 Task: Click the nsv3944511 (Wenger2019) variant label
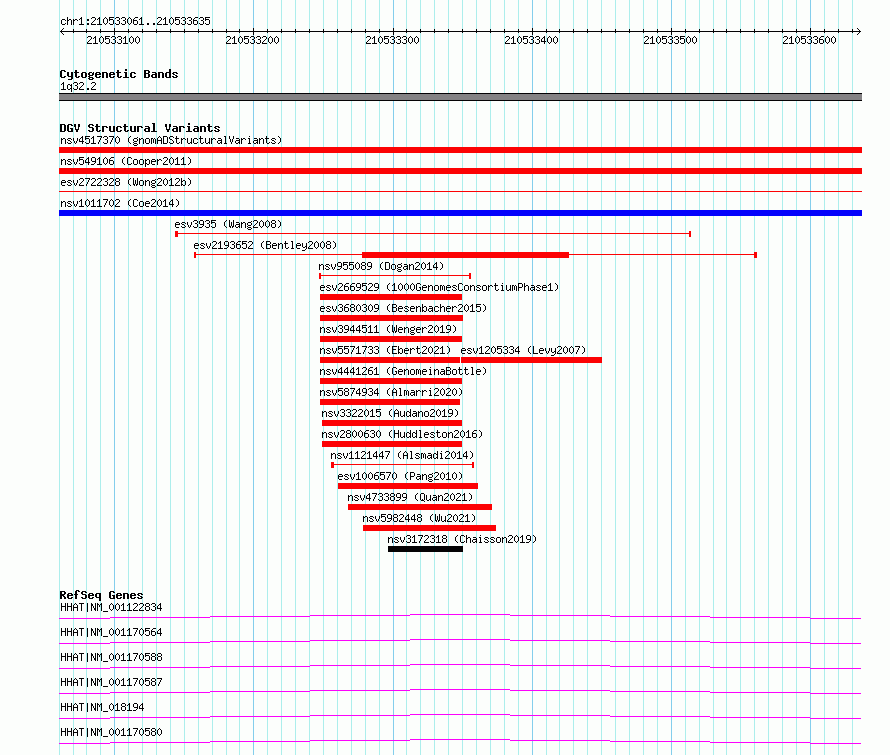tap(388, 330)
